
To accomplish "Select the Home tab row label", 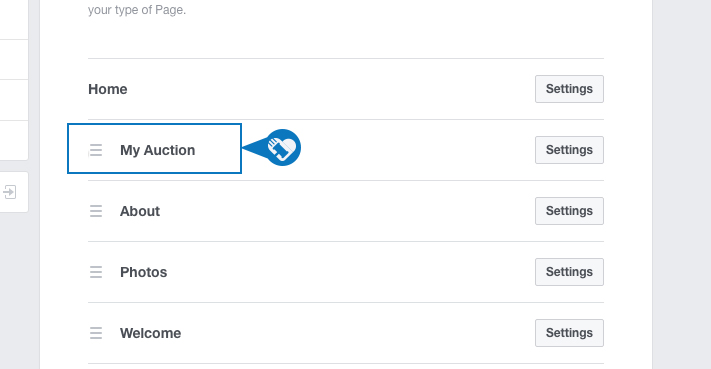I will [107, 89].
